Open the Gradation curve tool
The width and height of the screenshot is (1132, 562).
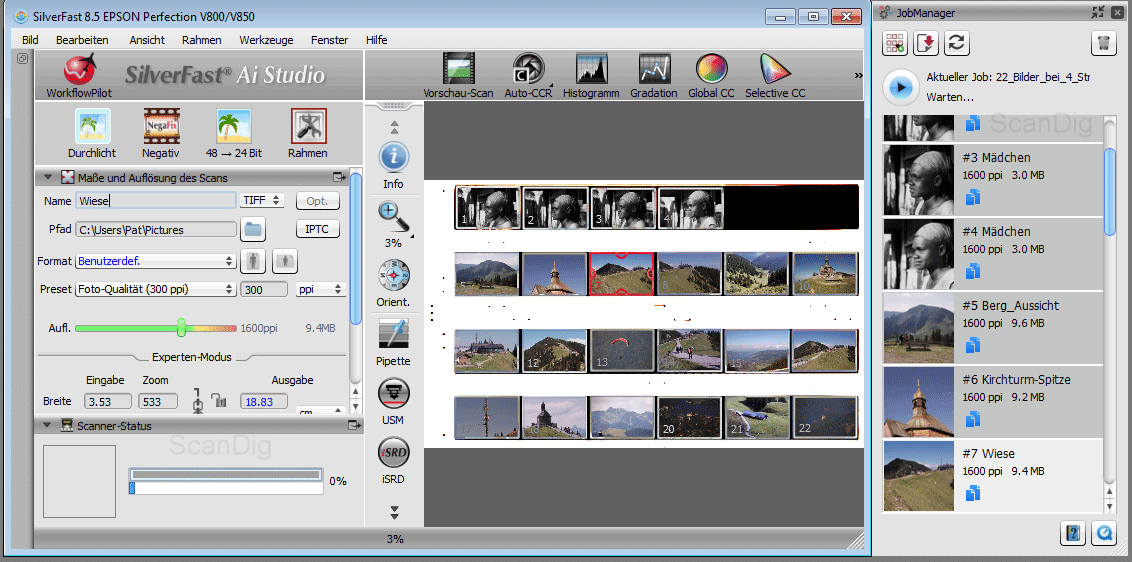[654, 70]
